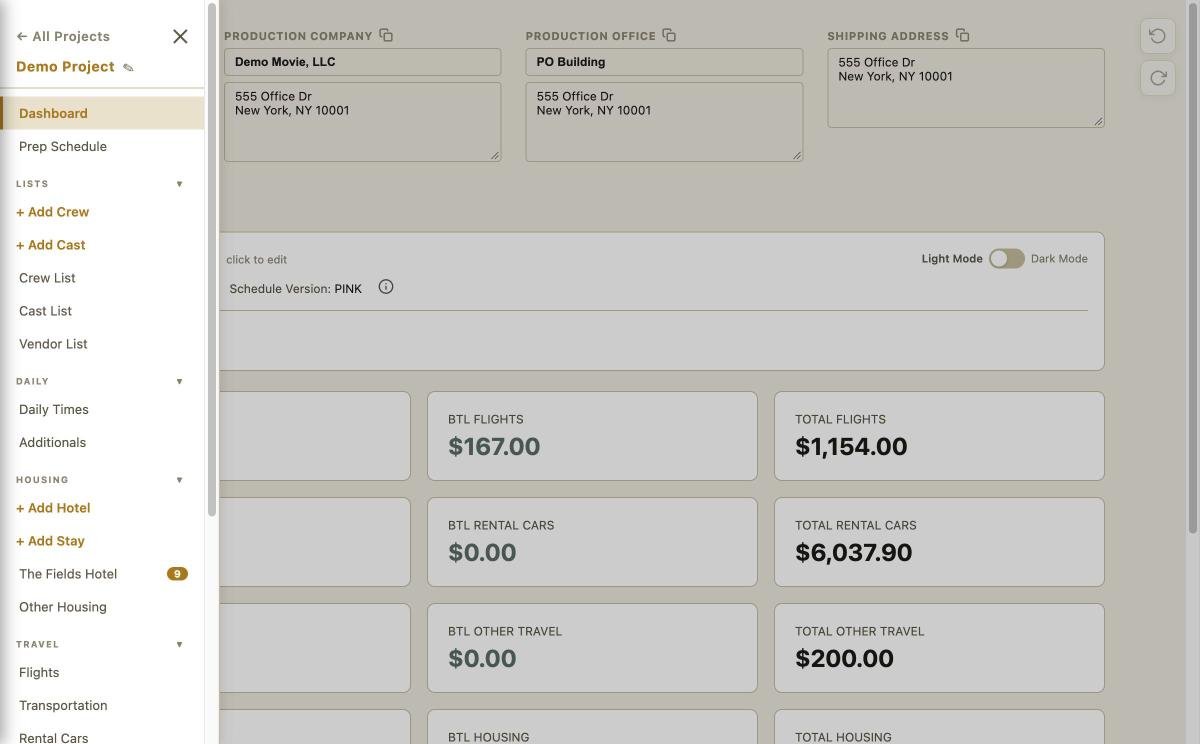Edit the Shipping Address text area

click(966, 88)
